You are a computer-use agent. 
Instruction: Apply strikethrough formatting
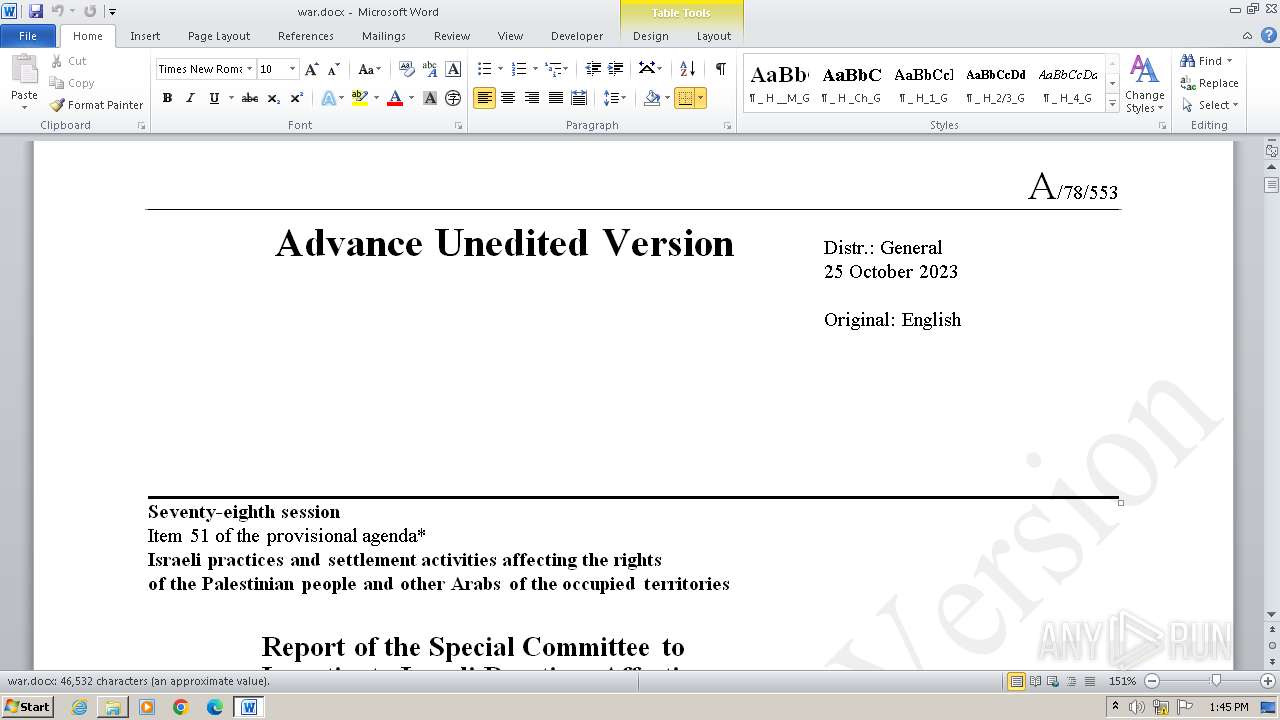click(x=250, y=98)
